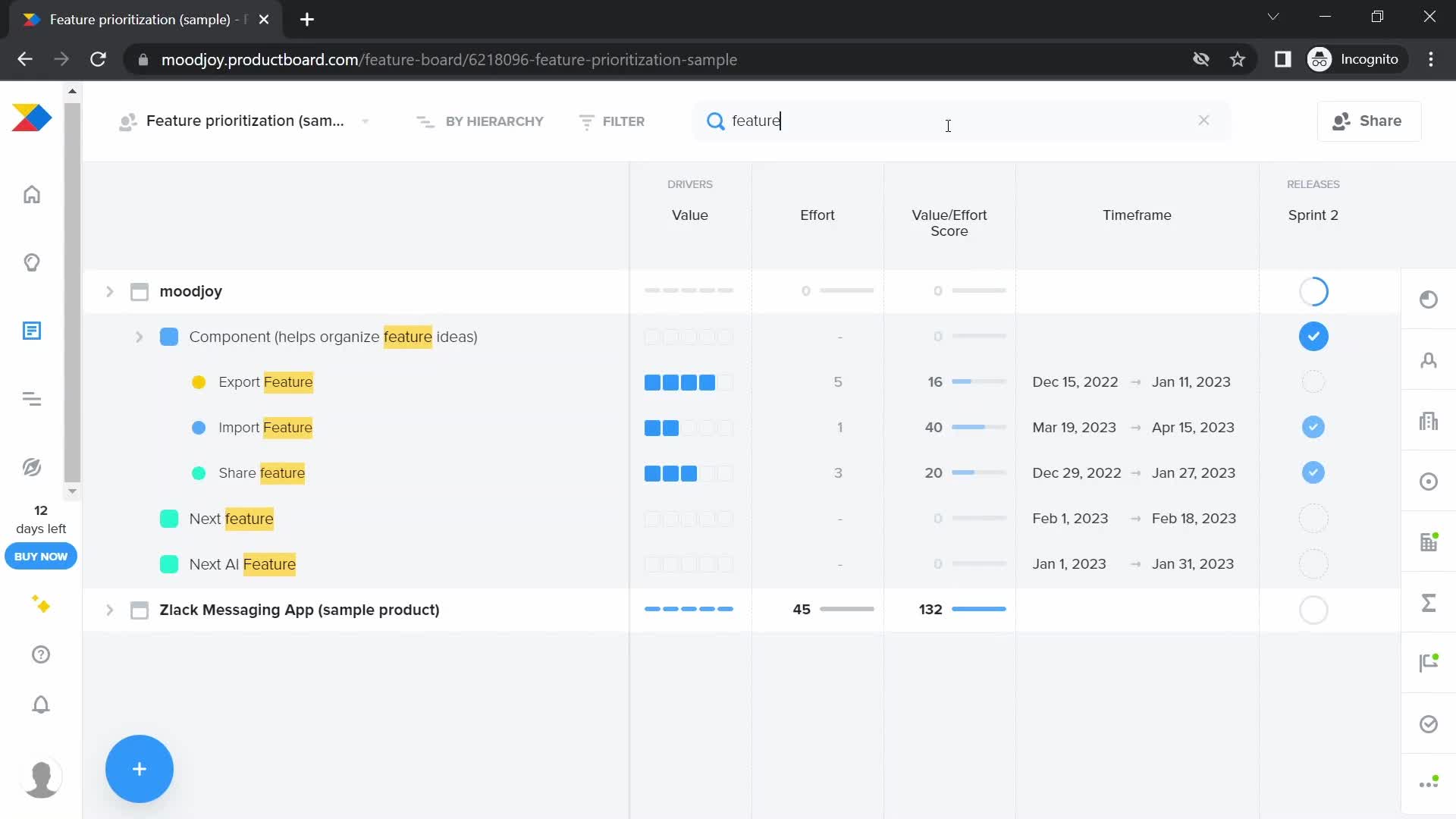This screenshot has width=1456, height=819.
Task: Open Chrome three-dot menu
Action: click(1431, 59)
